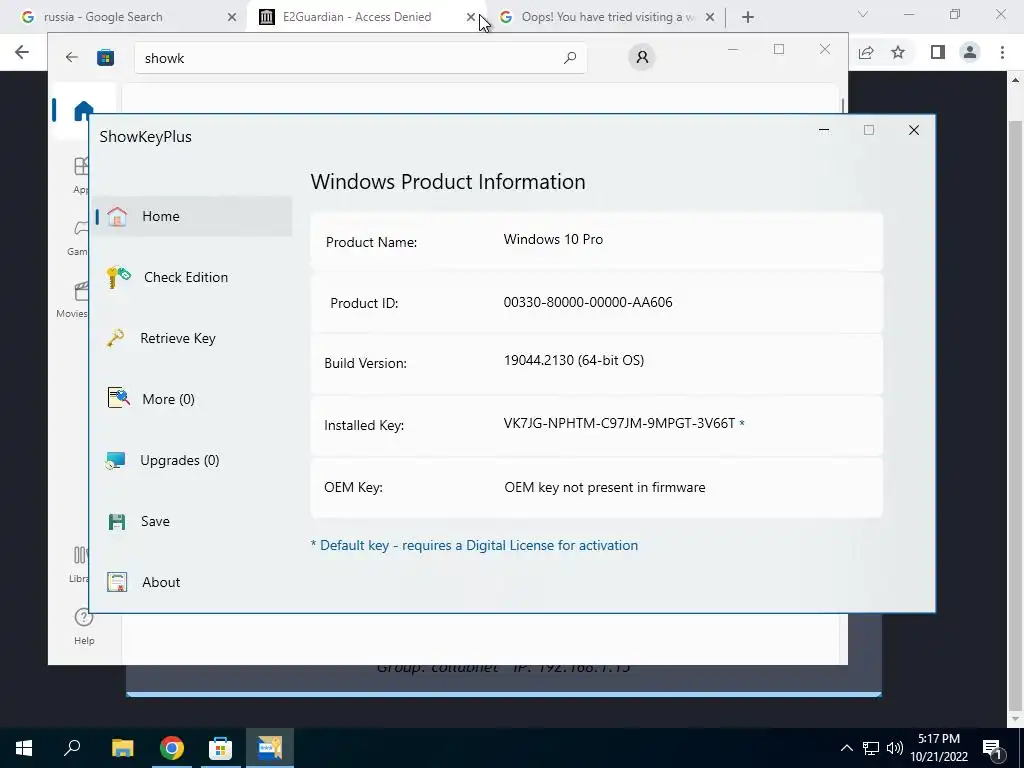Click the Home house icon in ShowKeyPlus
This screenshot has height=768, width=1024.
coord(117,216)
